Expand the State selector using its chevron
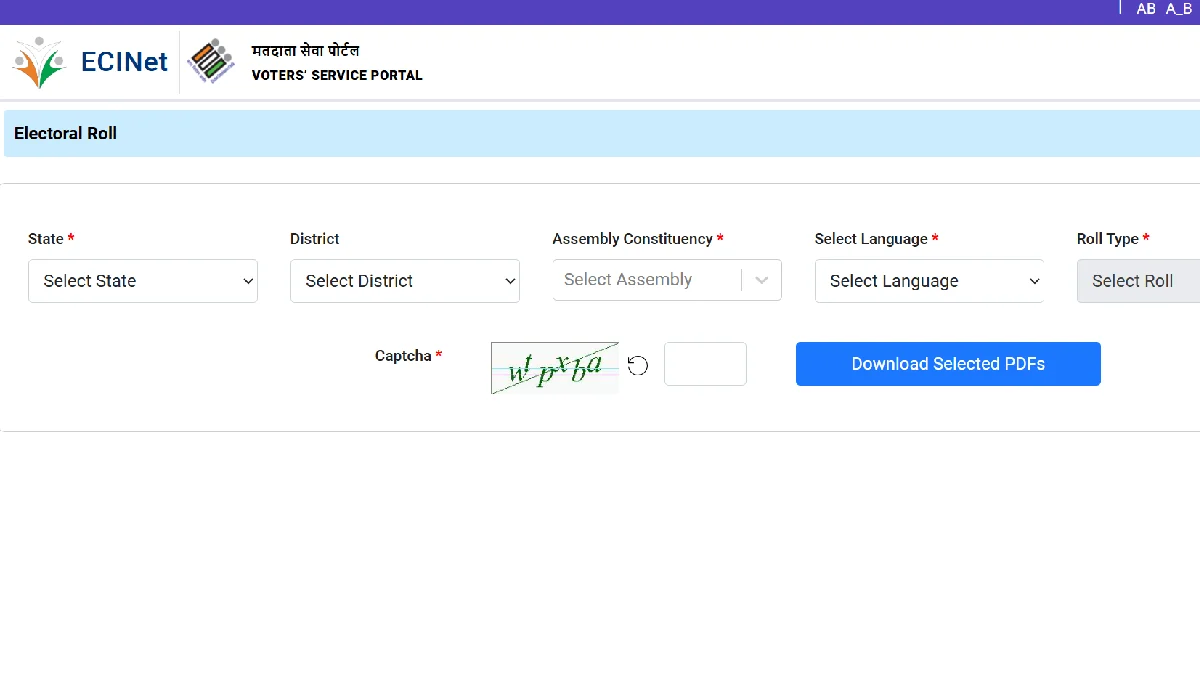 pyautogui.click(x=247, y=281)
